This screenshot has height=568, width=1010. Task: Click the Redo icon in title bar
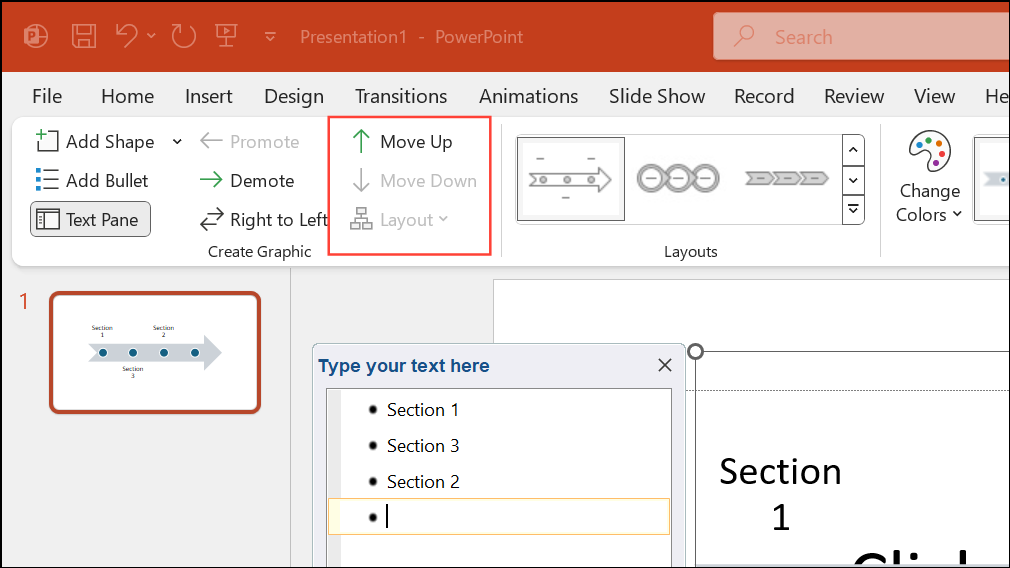pos(183,37)
